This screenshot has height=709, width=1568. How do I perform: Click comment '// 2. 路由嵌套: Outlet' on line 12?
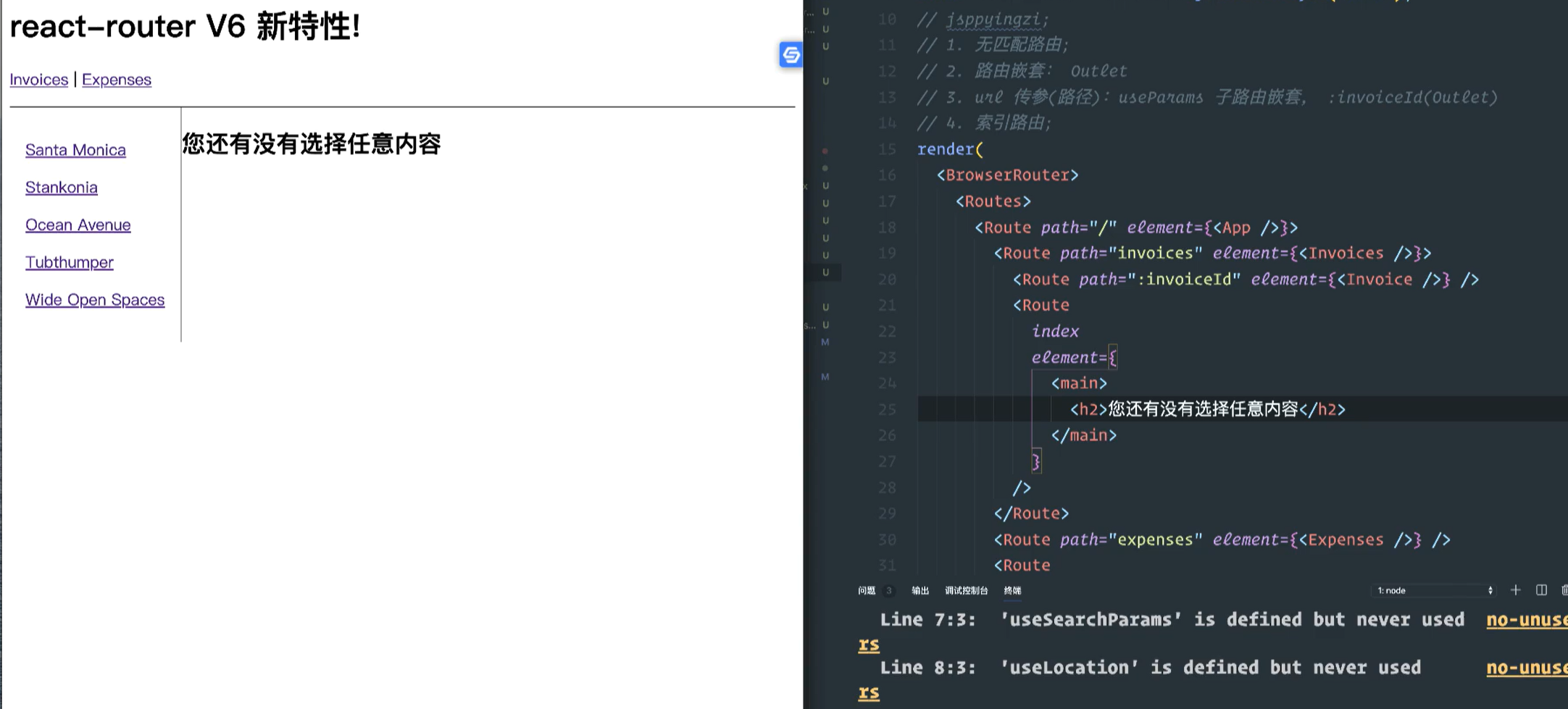click(x=1022, y=71)
